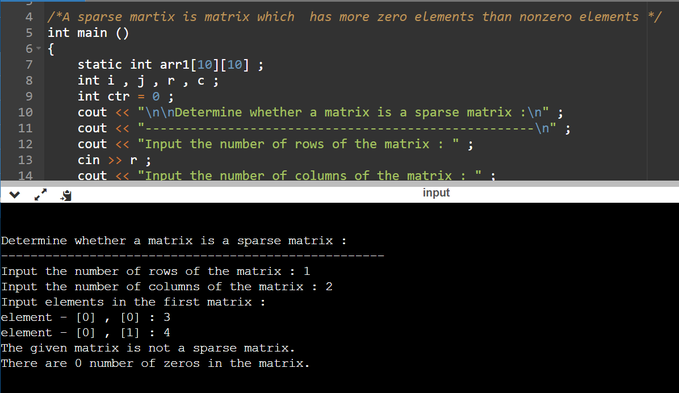The width and height of the screenshot is (679, 393).
Task: Click console line 'There are 0 number of zeros'
Action: pyautogui.click(x=155, y=364)
